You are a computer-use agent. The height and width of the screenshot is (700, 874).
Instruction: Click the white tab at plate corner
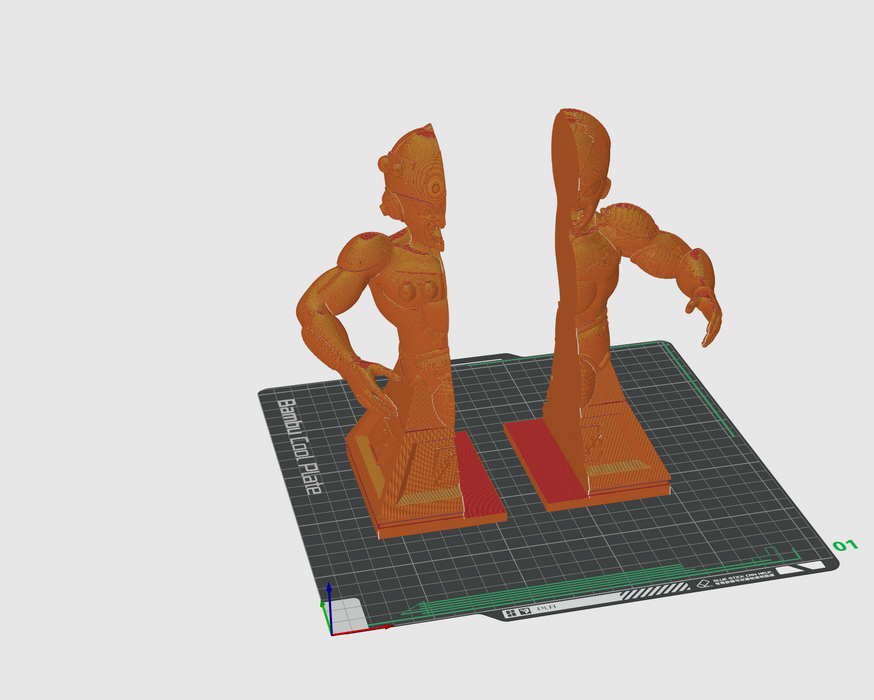click(810, 566)
